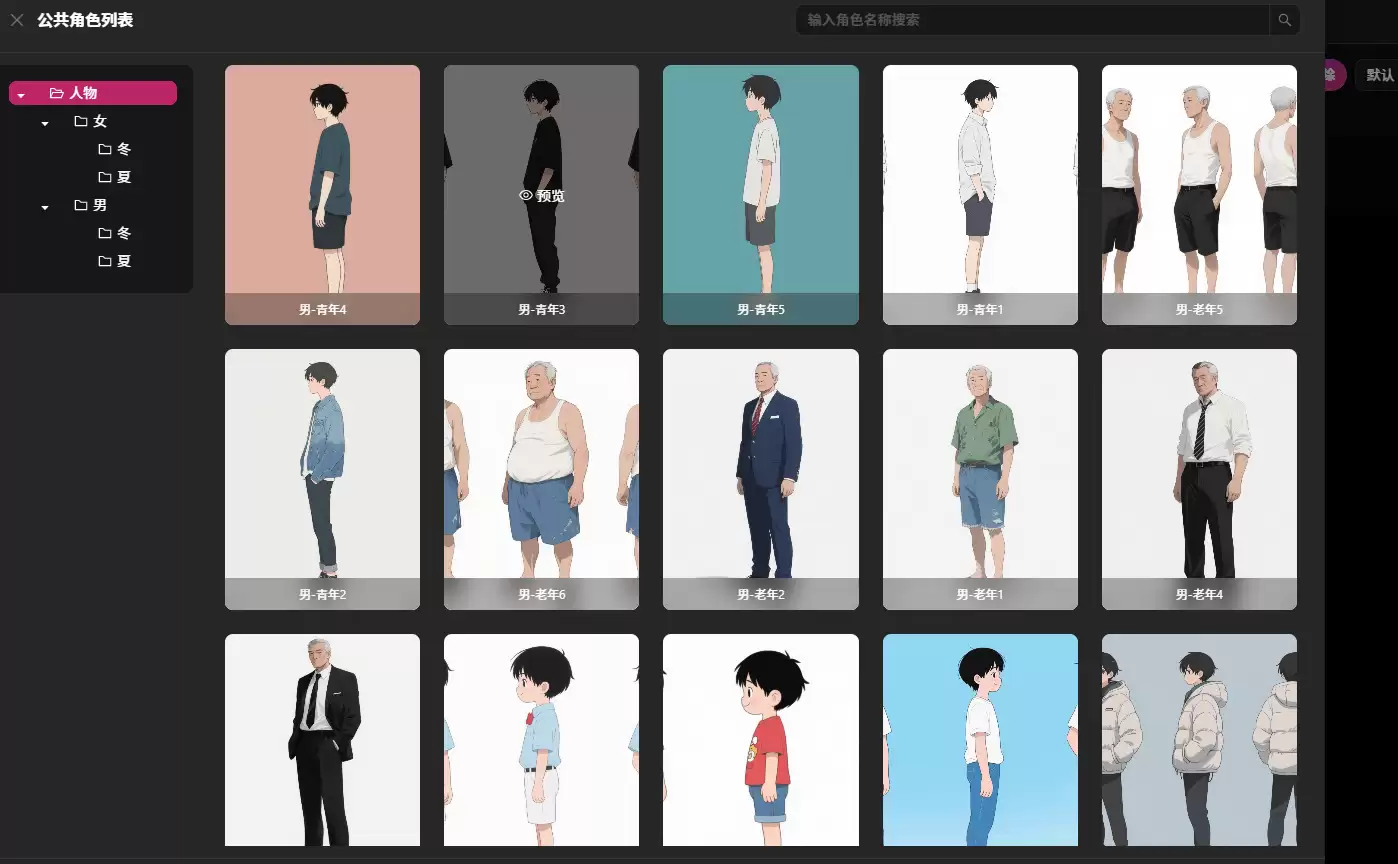Open the 夏 folder under 女

tap(115, 177)
